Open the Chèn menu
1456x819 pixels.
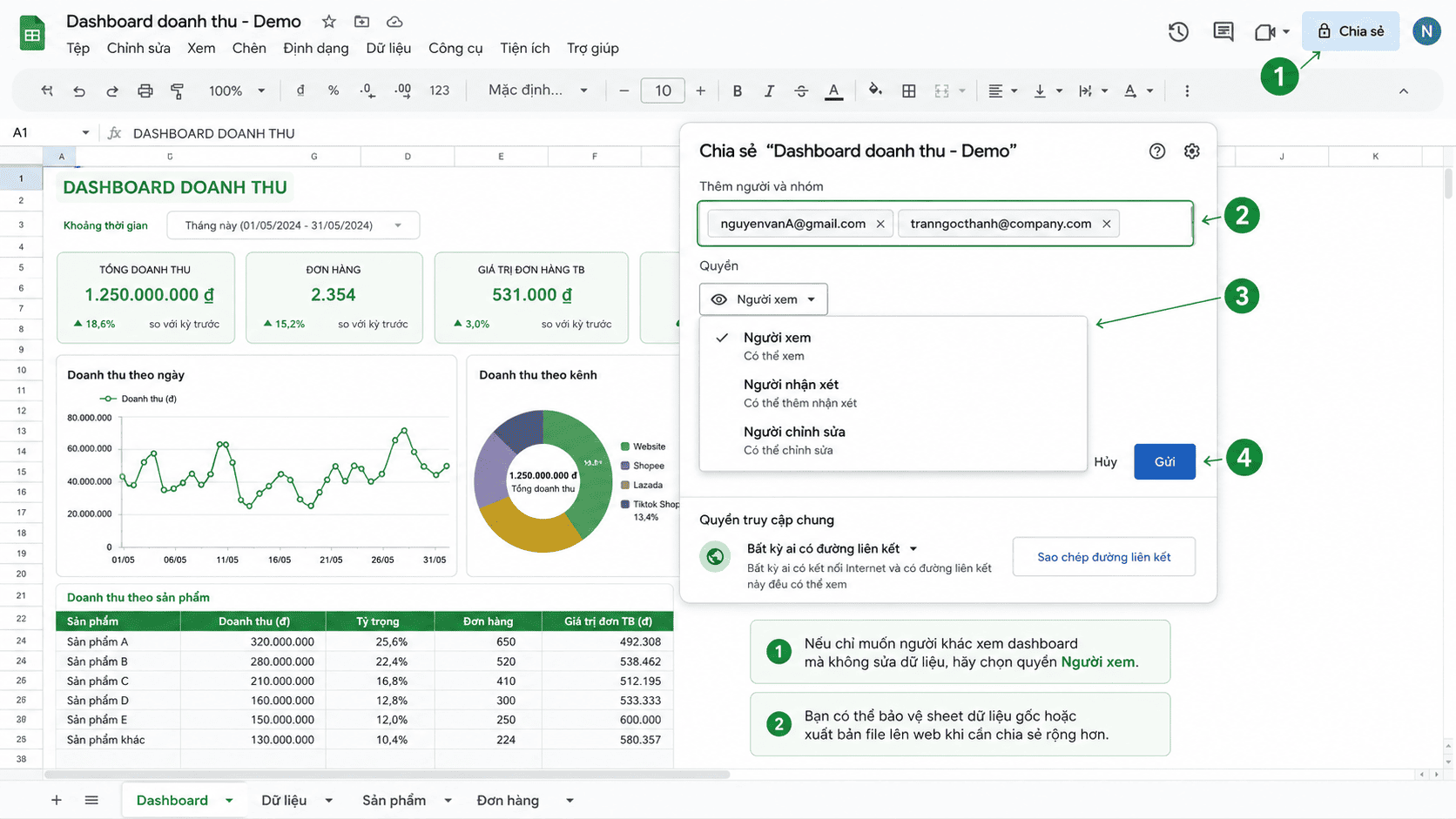pos(249,48)
